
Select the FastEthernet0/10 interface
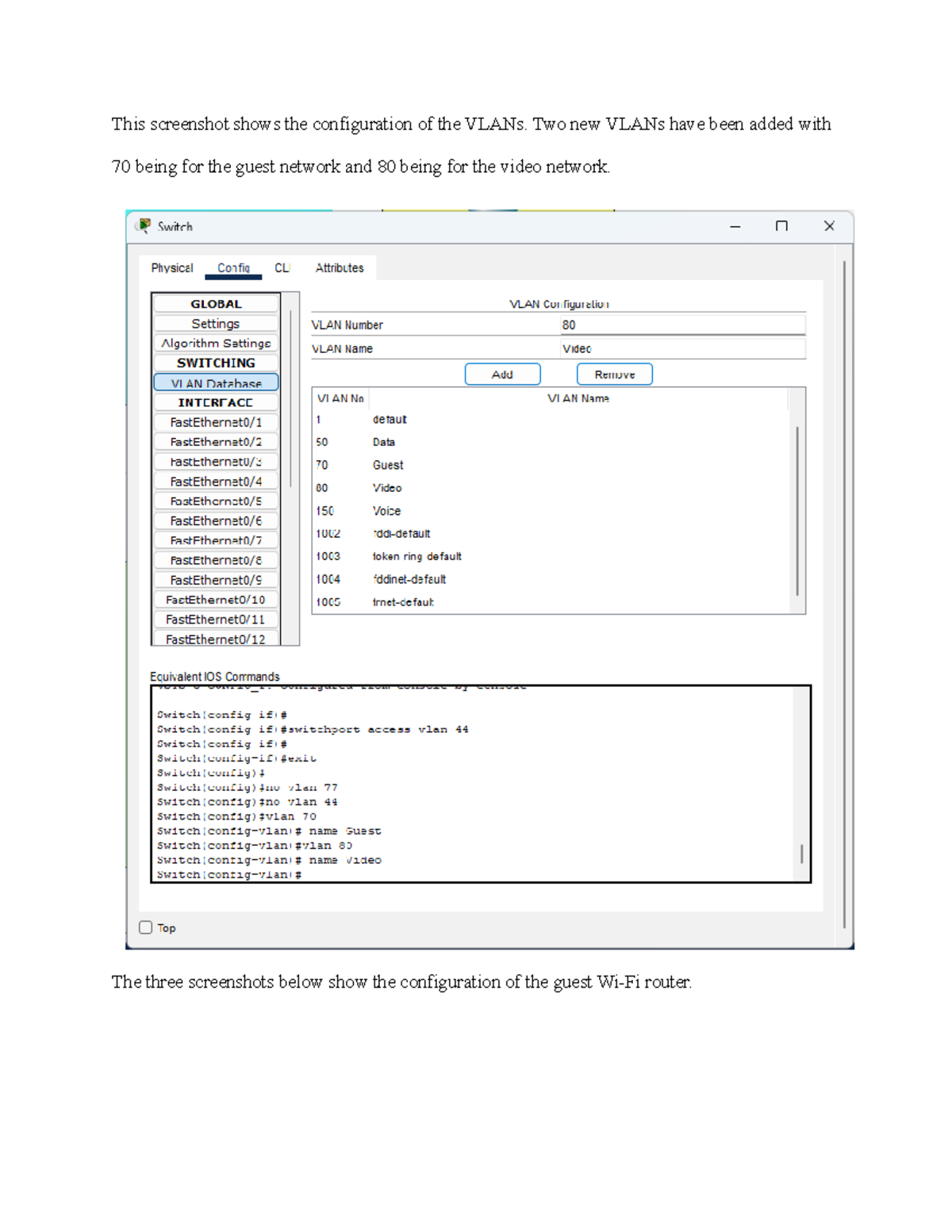214,599
